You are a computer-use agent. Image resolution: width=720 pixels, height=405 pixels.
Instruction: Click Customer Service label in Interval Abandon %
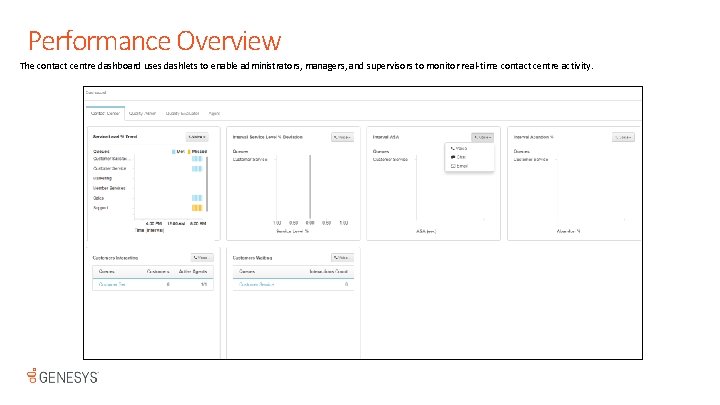coord(531,159)
